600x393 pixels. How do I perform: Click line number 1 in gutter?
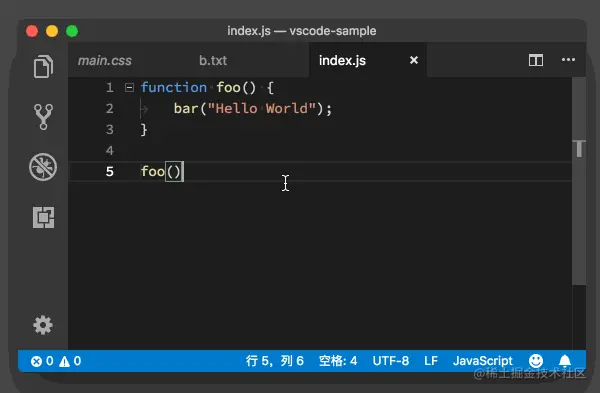[110, 88]
